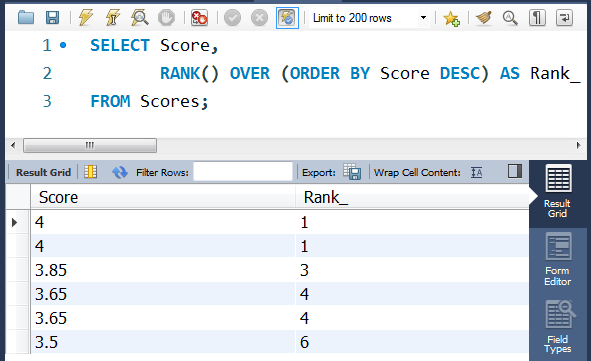Switch to the Form Editor side tab
The height and width of the screenshot is (361, 591).
558,259
